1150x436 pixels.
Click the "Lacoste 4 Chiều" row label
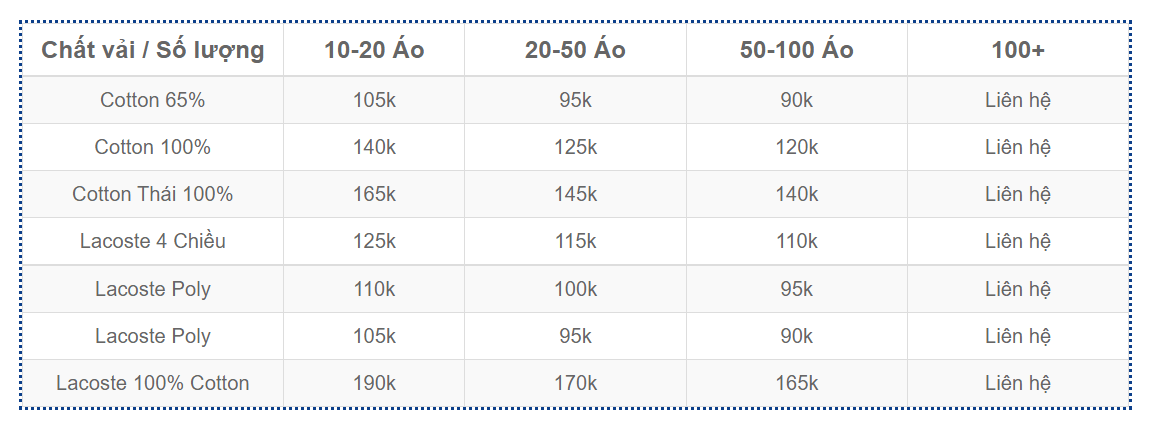pyautogui.click(x=152, y=241)
